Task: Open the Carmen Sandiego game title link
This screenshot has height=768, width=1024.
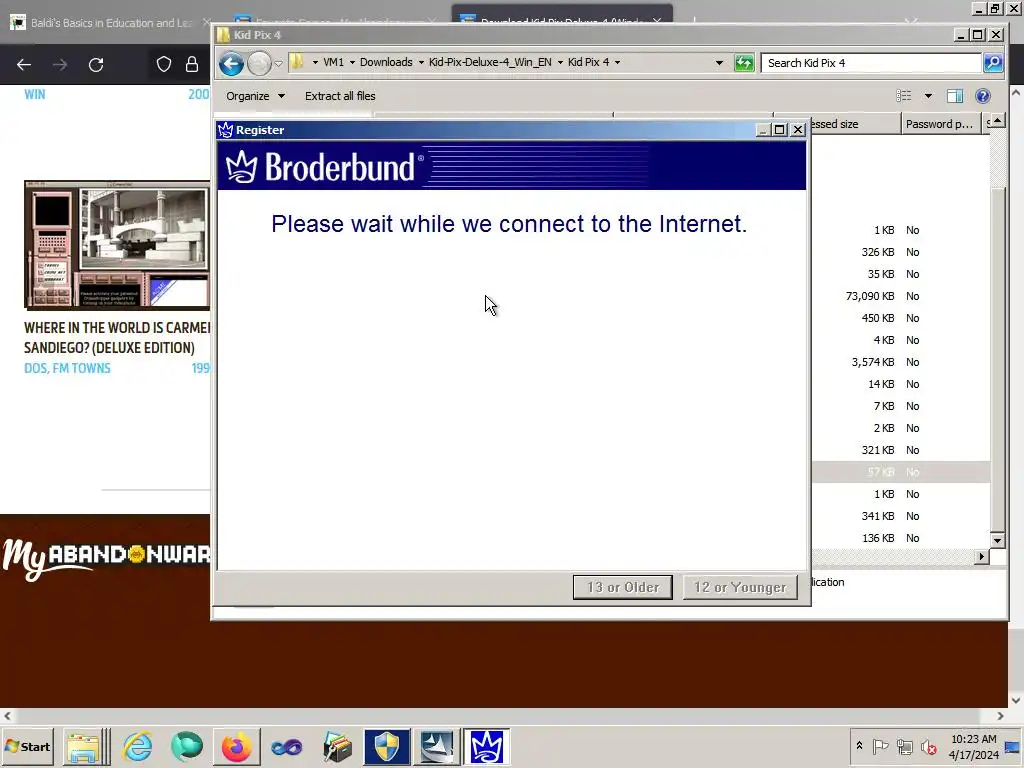Action: tap(117, 338)
